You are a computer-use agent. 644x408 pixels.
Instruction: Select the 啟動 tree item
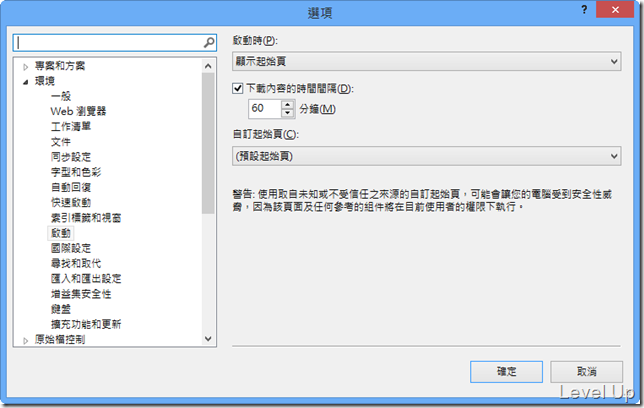(x=61, y=233)
